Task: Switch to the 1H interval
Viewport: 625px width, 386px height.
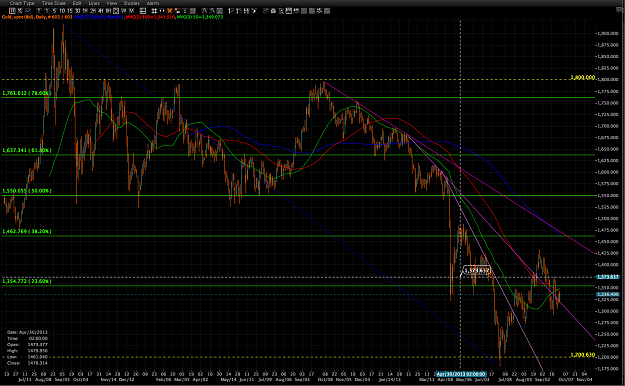Action: click(x=85, y=11)
